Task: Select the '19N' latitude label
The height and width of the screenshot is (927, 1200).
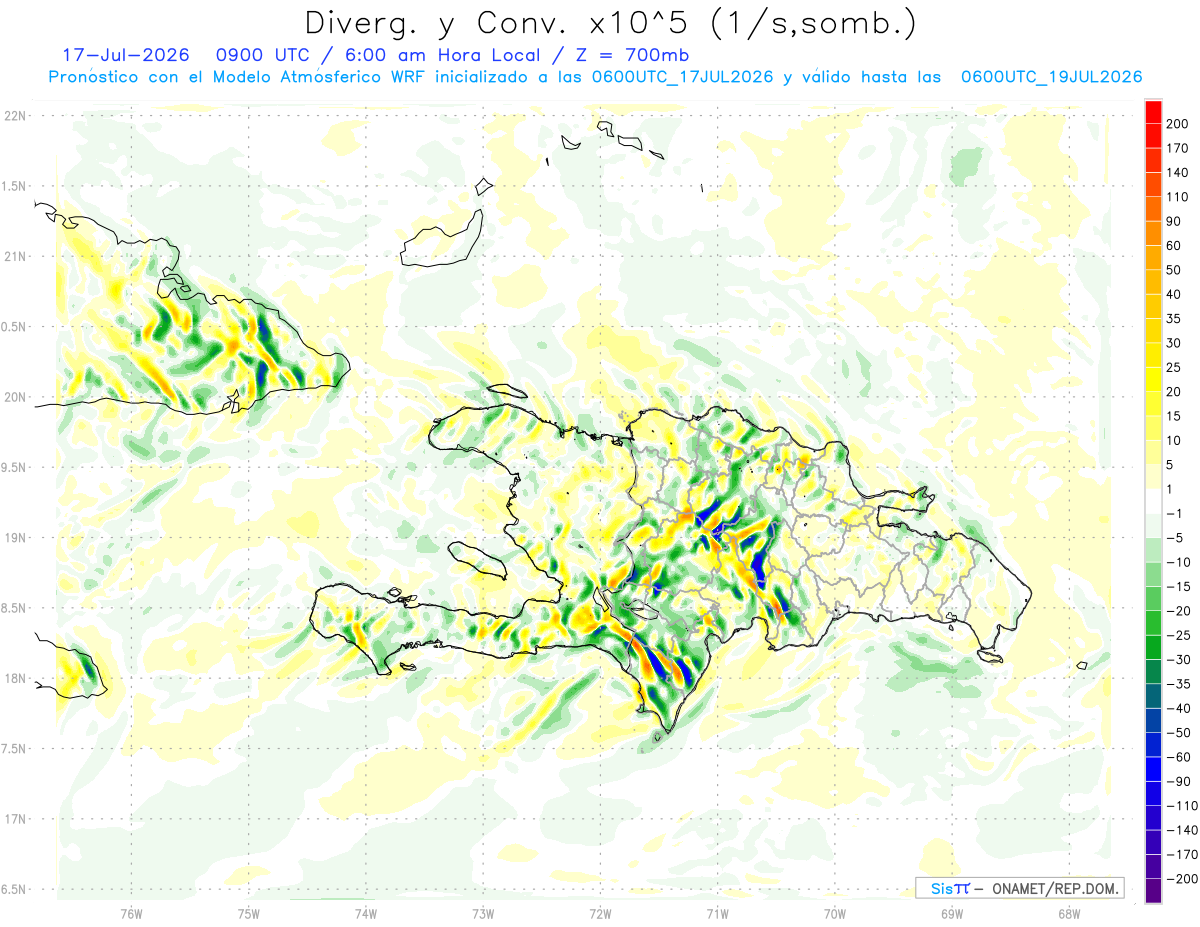Action: (x=15, y=538)
